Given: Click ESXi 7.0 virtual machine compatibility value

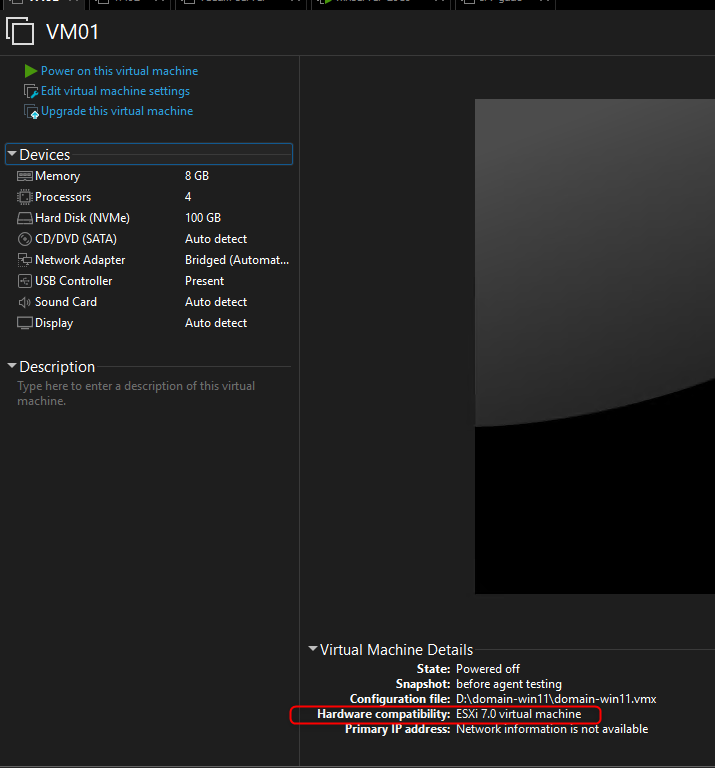Looking at the screenshot, I should tap(519, 715).
